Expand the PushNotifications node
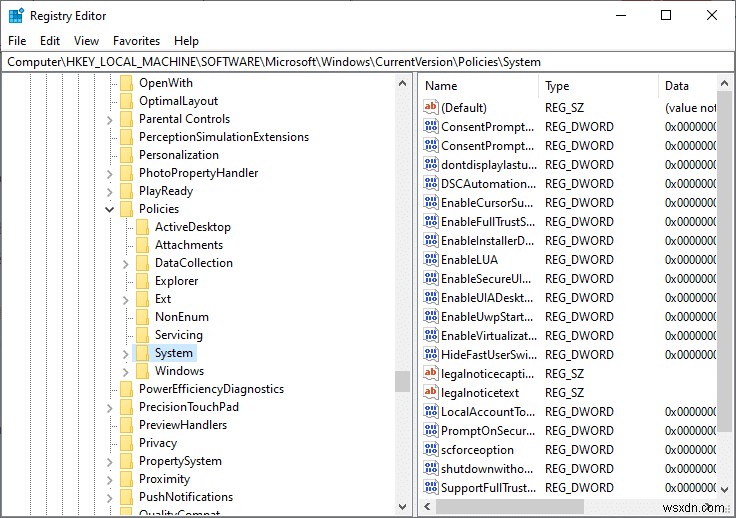 pos(109,498)
